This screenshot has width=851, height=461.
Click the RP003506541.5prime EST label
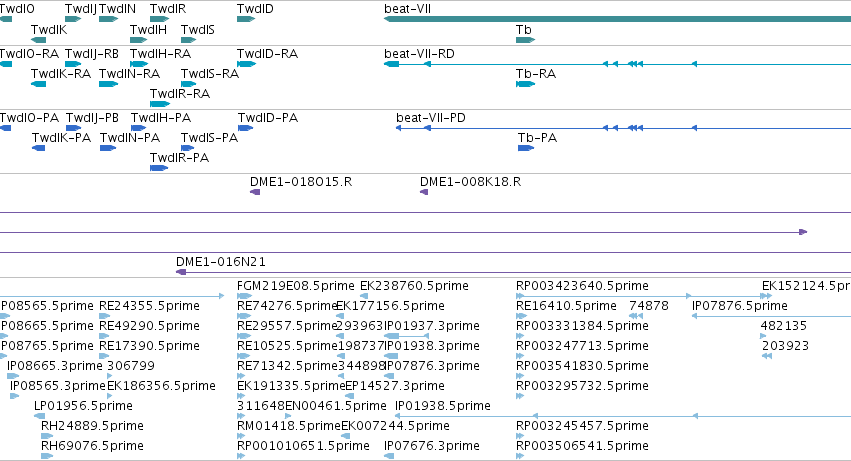(582, 447)
